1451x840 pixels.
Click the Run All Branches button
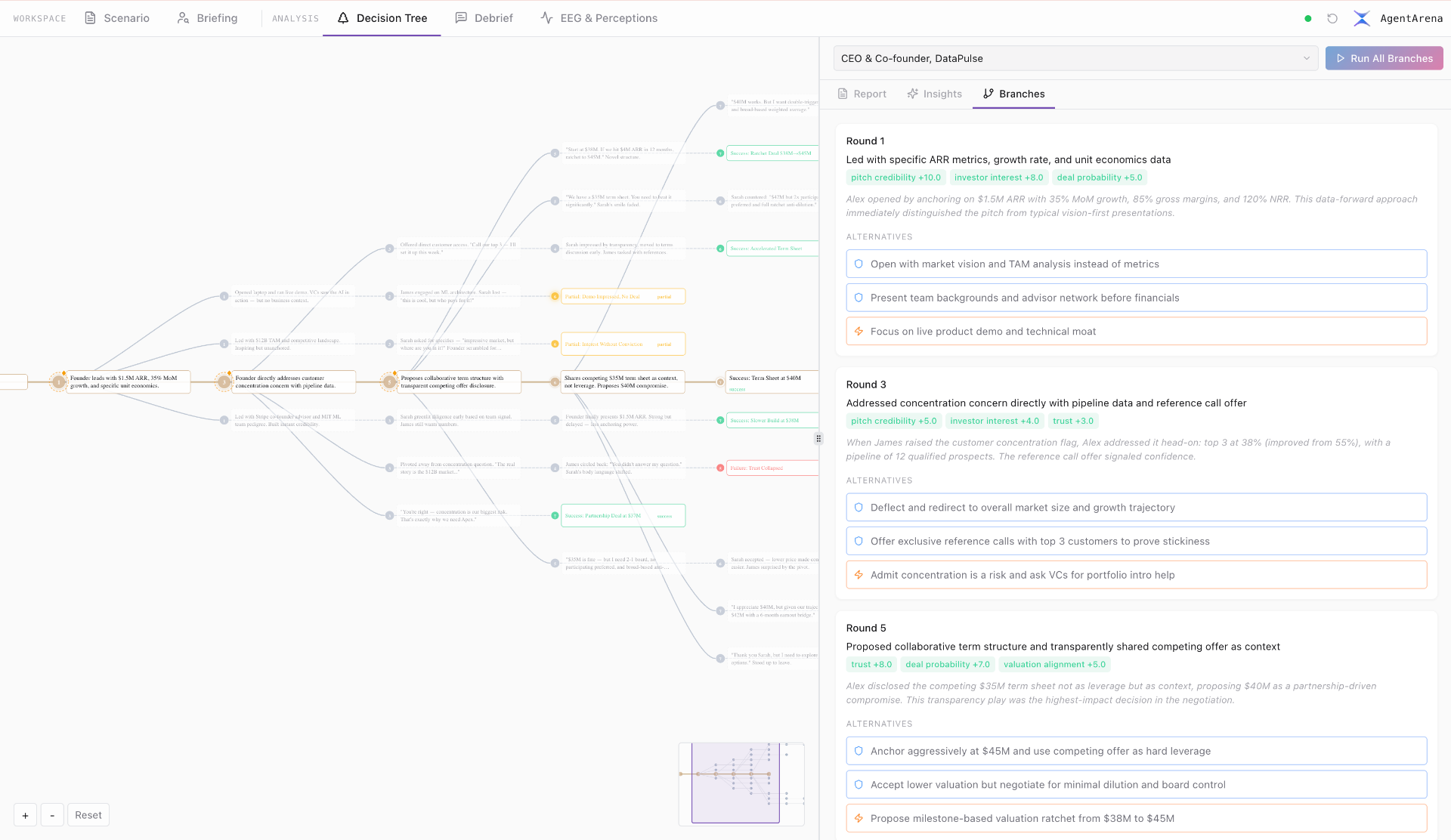pos(1384,58)
